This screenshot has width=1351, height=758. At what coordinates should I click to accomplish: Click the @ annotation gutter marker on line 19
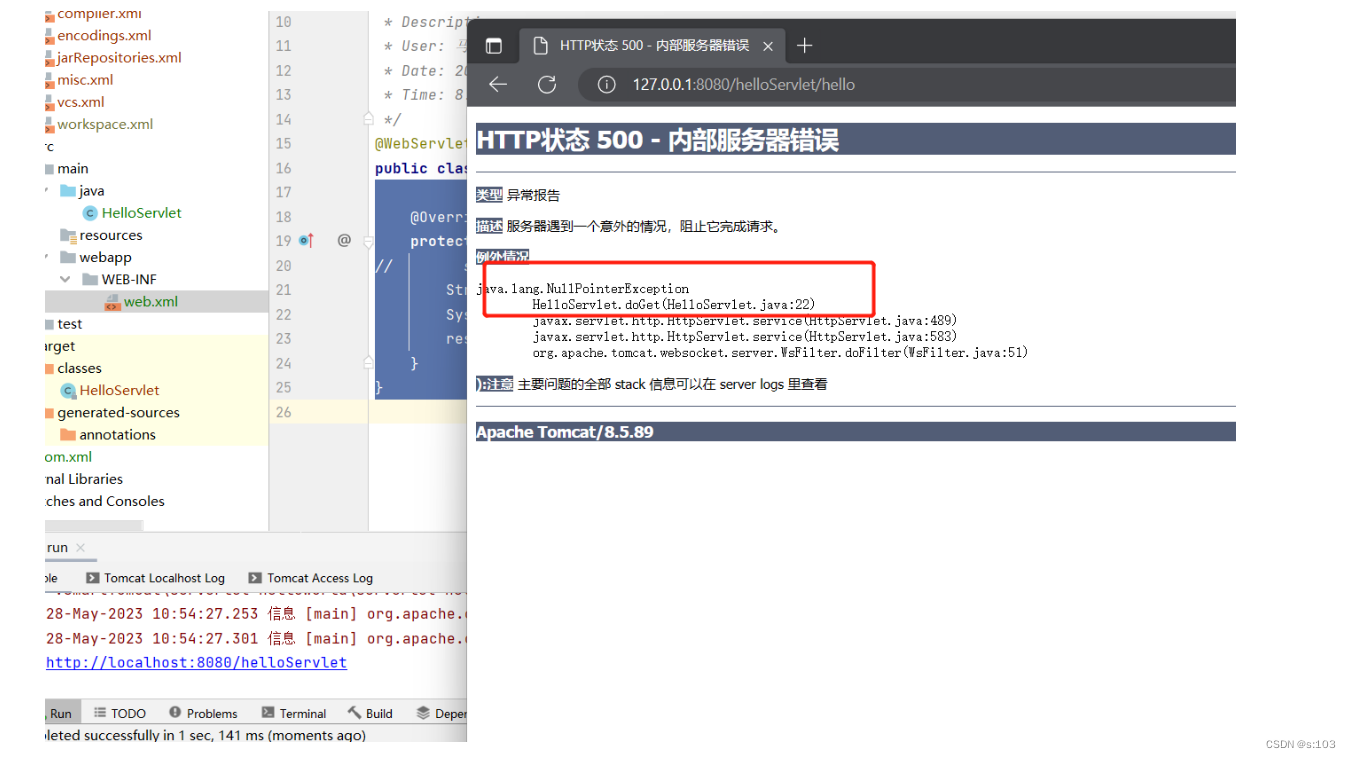[x=344, y=240]
